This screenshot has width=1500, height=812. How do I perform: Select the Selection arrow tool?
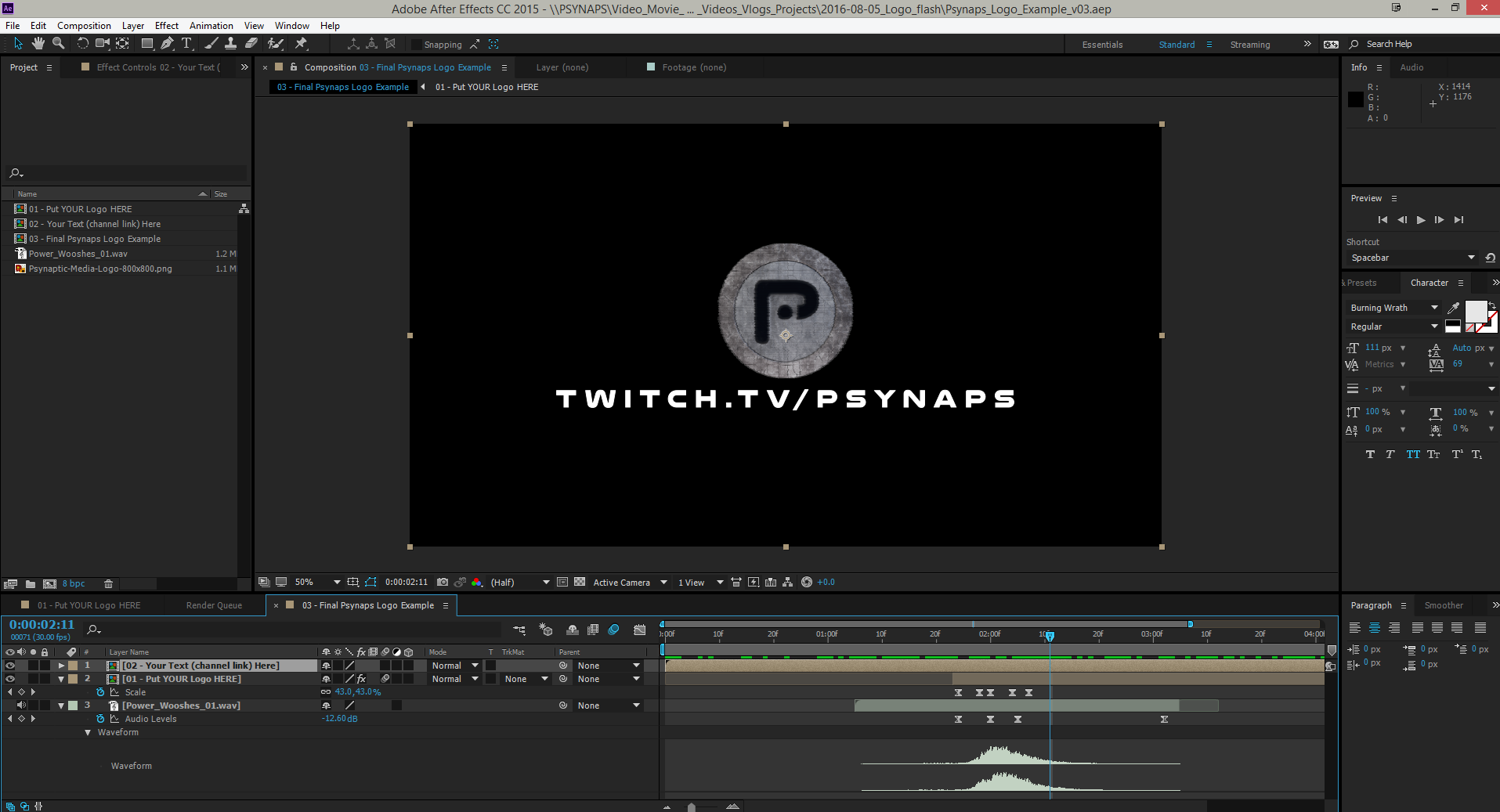click(x=19, y=44)
